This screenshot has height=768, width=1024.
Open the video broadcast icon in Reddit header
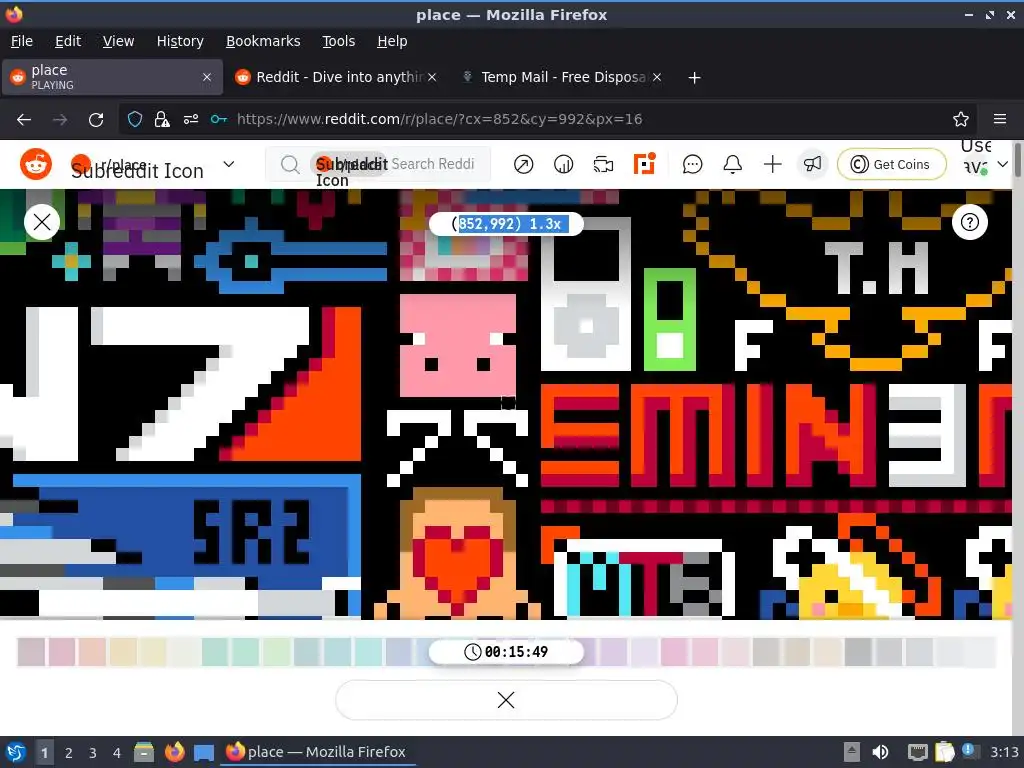pyautogui.click(x=603, y=164)
